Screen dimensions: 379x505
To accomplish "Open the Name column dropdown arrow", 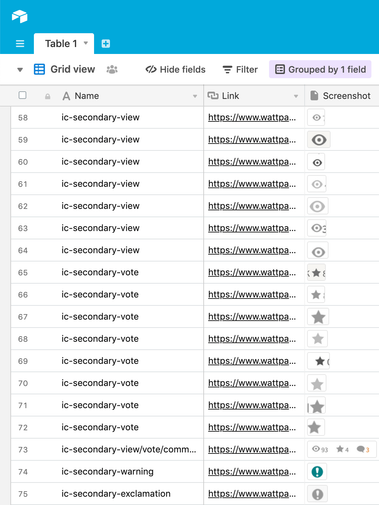I will (195, 96).
